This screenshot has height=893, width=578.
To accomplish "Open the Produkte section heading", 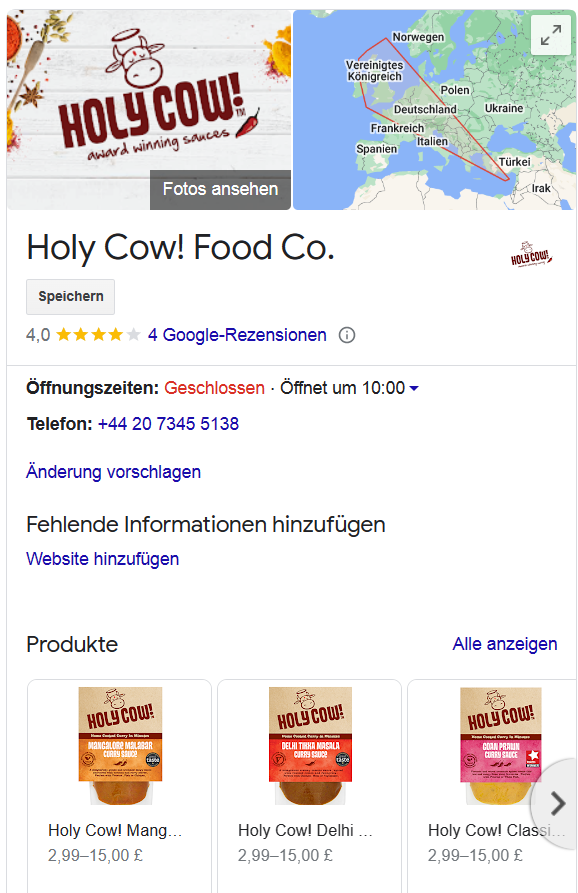I will coord(72,645).
